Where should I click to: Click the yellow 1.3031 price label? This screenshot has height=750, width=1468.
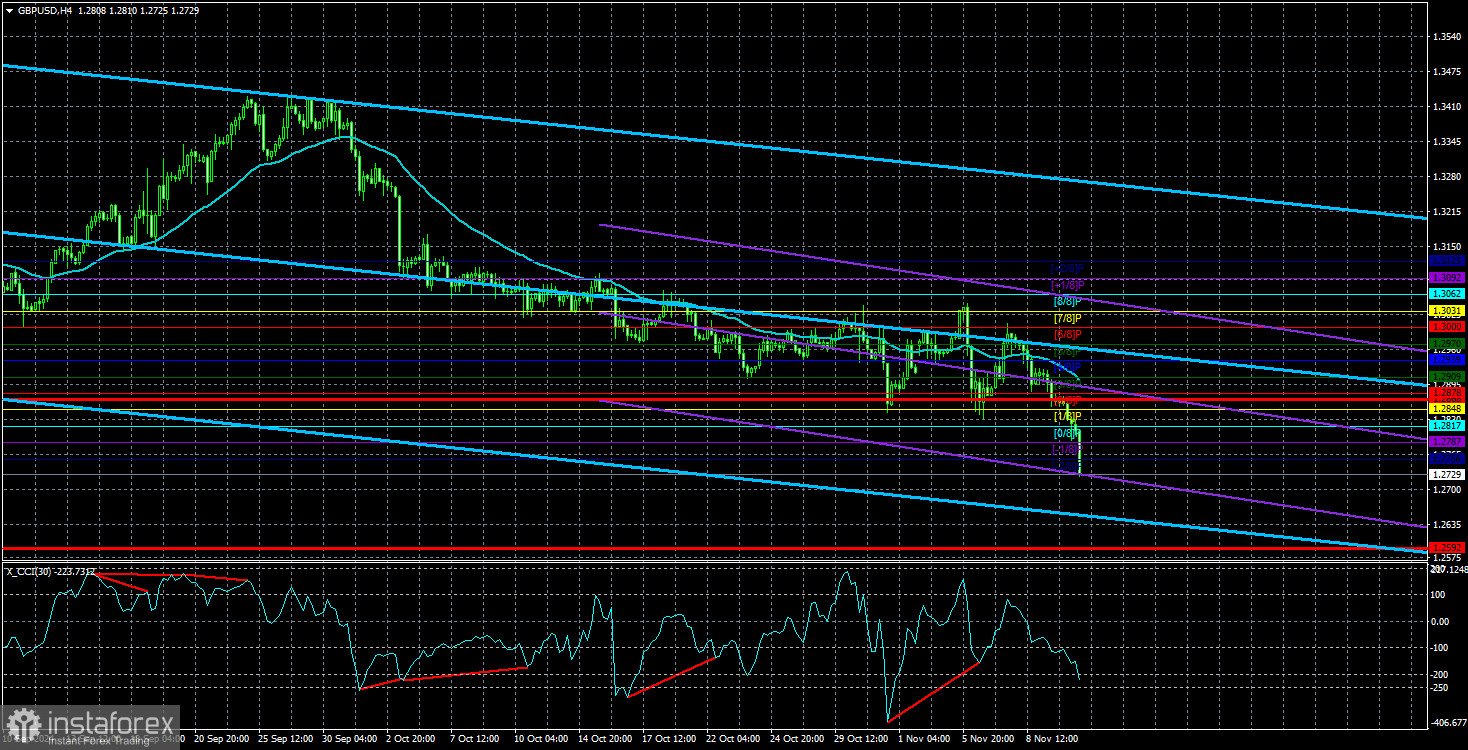[1447, 312]
